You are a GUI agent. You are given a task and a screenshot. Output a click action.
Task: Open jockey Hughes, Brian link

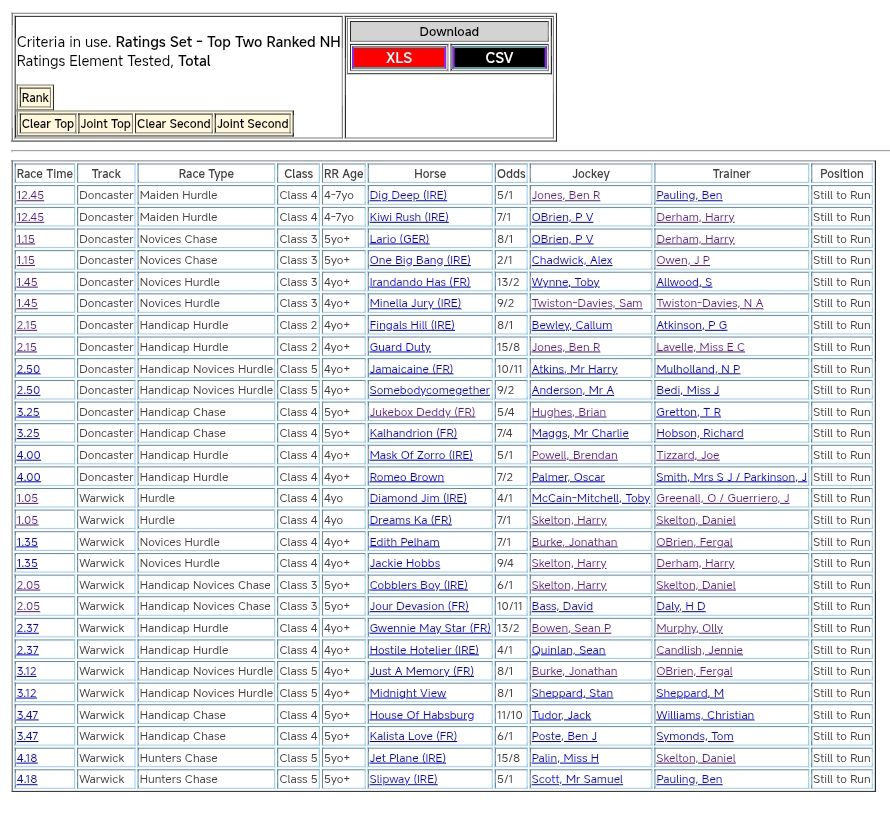click(x=568, y=412)
